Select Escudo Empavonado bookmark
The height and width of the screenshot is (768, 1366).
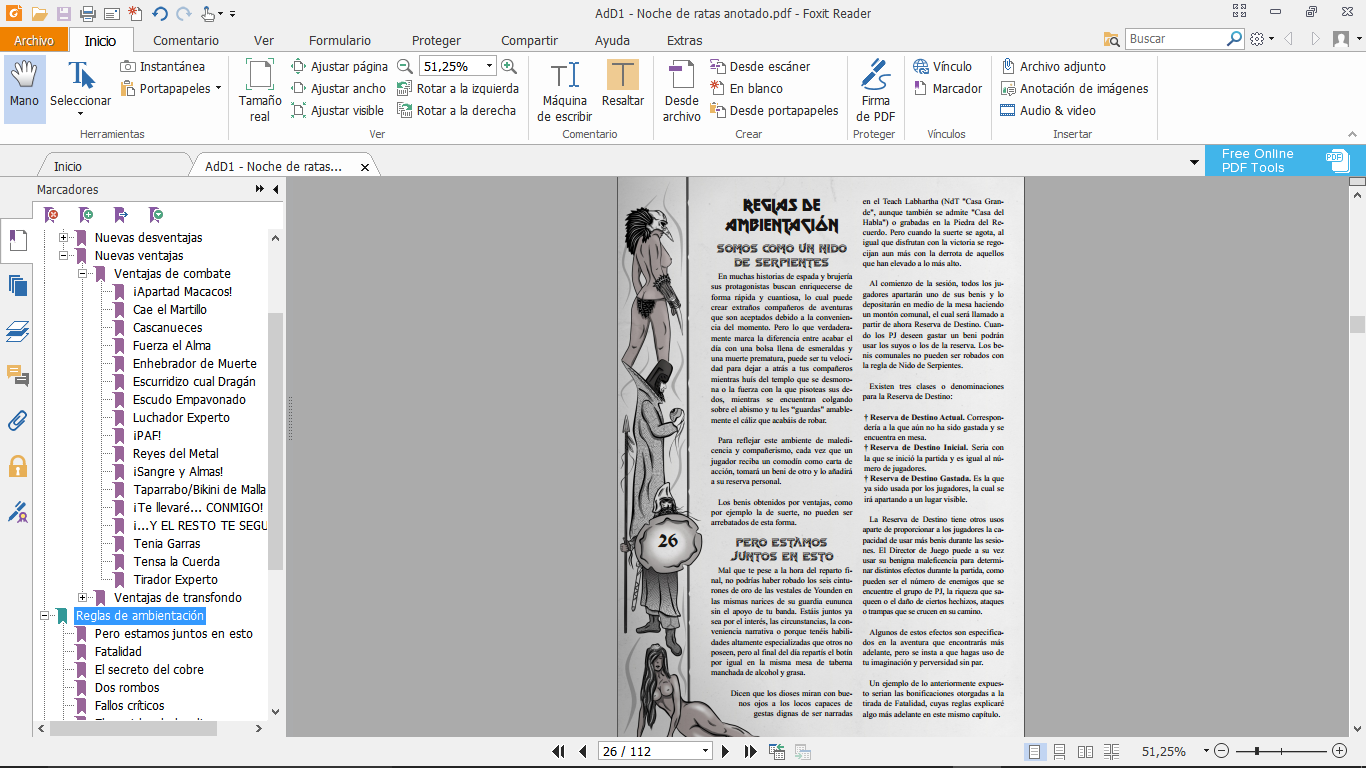tap(189, 400)
